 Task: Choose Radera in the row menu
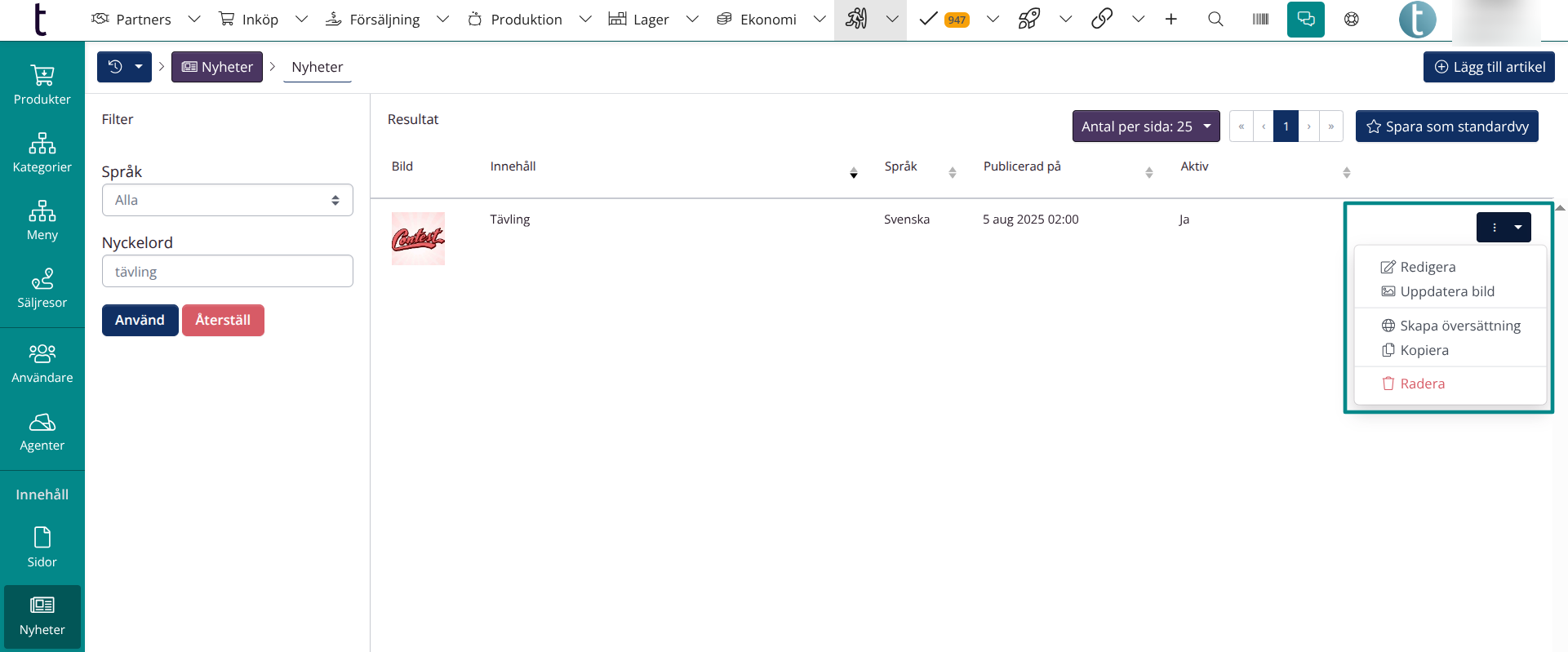pyautogui.click(x=1421, y=384)
